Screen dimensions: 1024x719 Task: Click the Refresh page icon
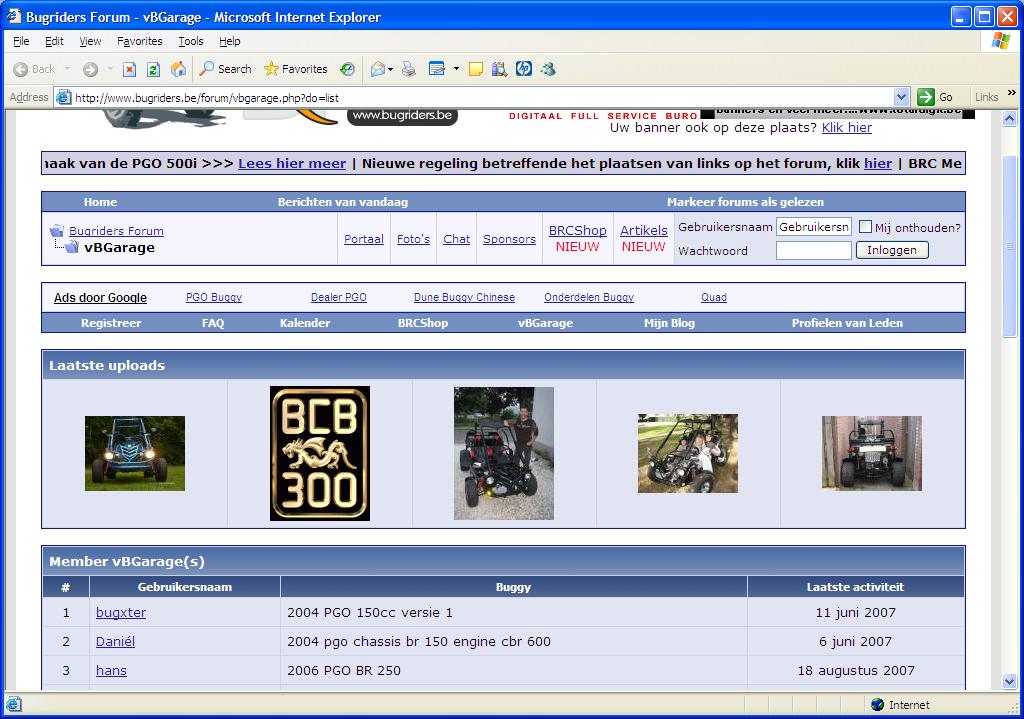153,69
